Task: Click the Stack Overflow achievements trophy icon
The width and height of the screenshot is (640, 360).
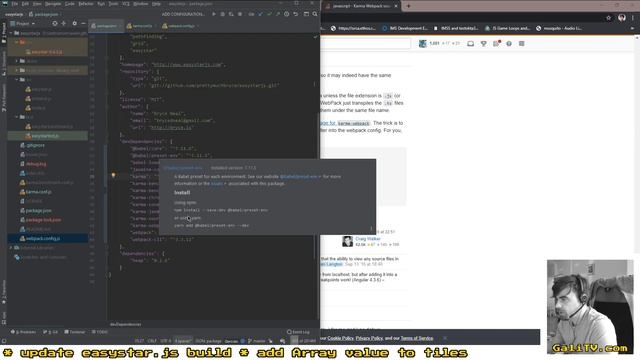Action: (484, 43)
